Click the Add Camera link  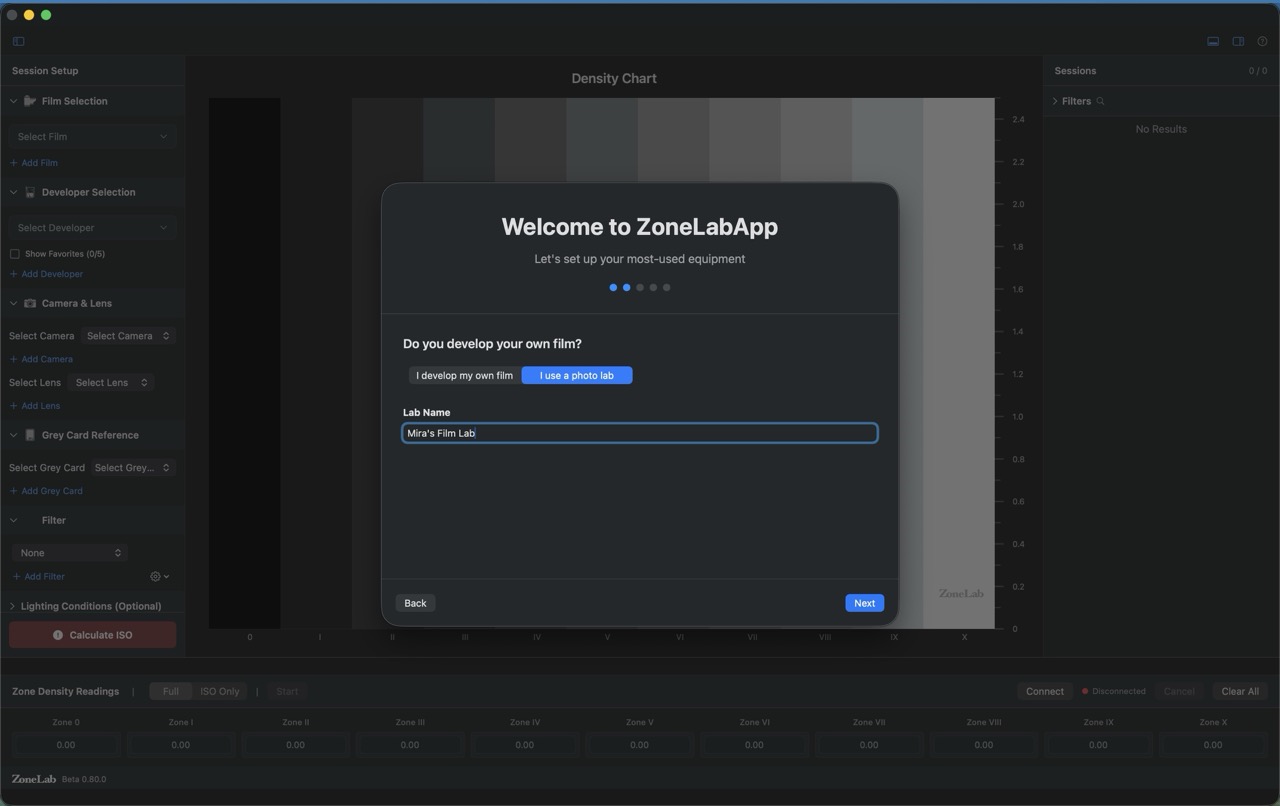[41, 359]
